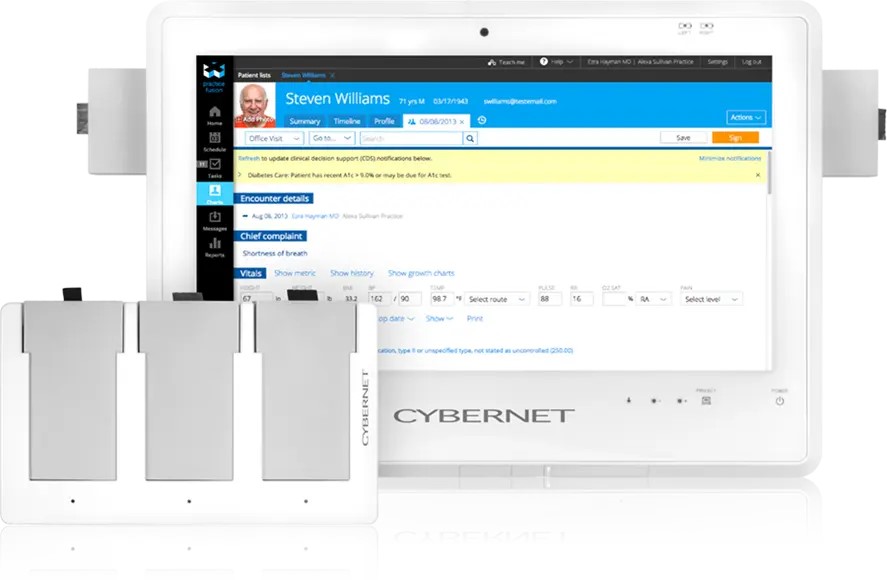Open the Go to... dropdown
The width and height of the screenshot is (887, 580).
pos(332,138)
